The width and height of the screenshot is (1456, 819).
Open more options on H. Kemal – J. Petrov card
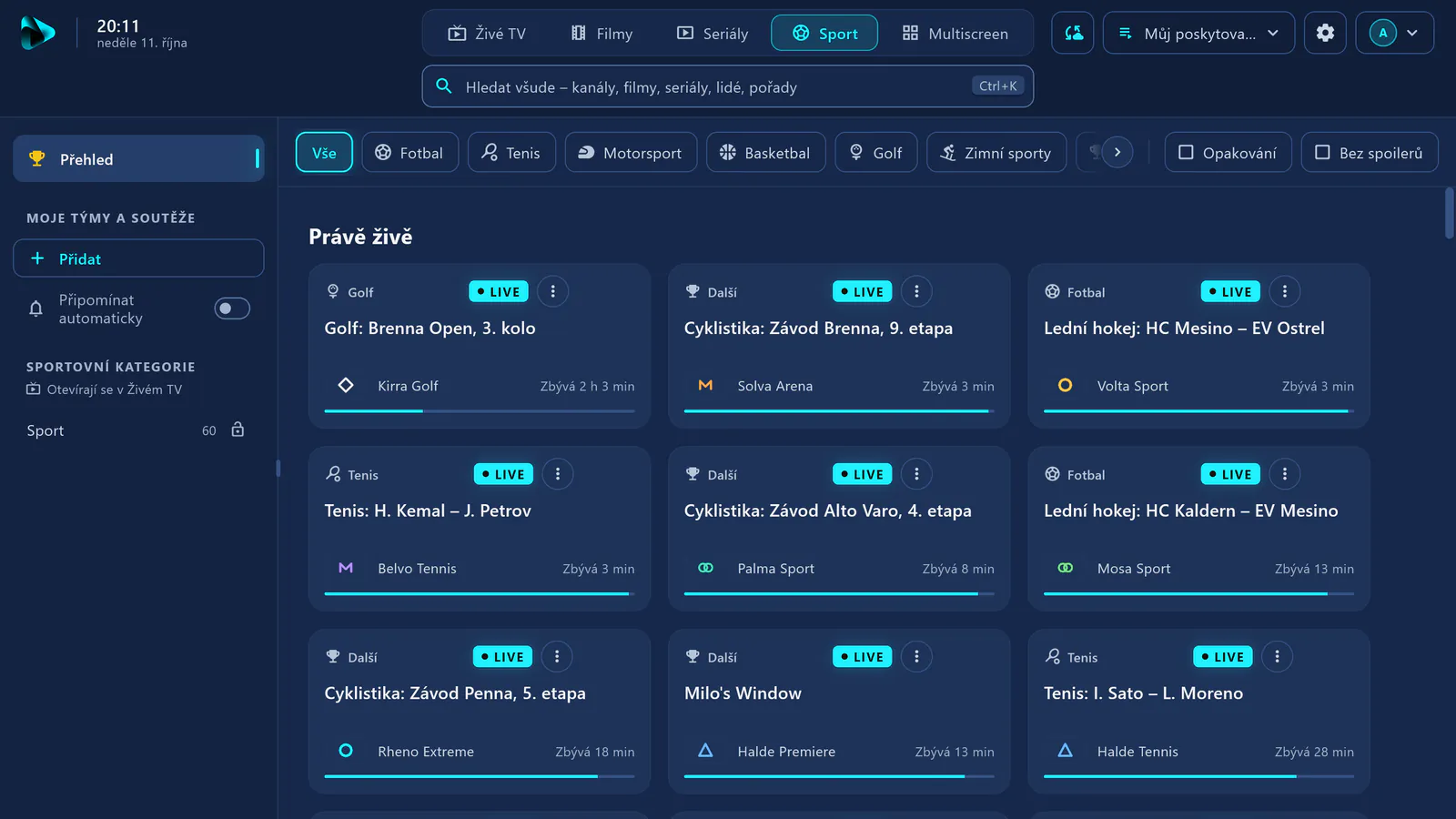point(558,474)
